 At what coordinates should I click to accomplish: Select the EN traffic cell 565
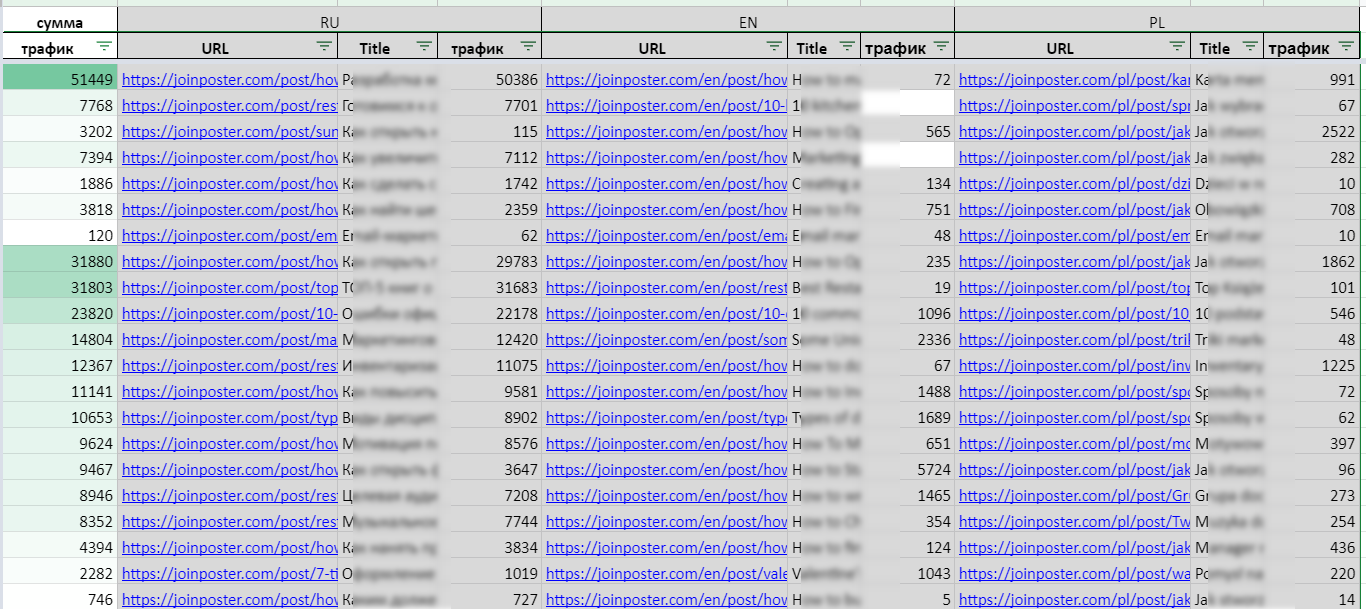tap(907, 131)
